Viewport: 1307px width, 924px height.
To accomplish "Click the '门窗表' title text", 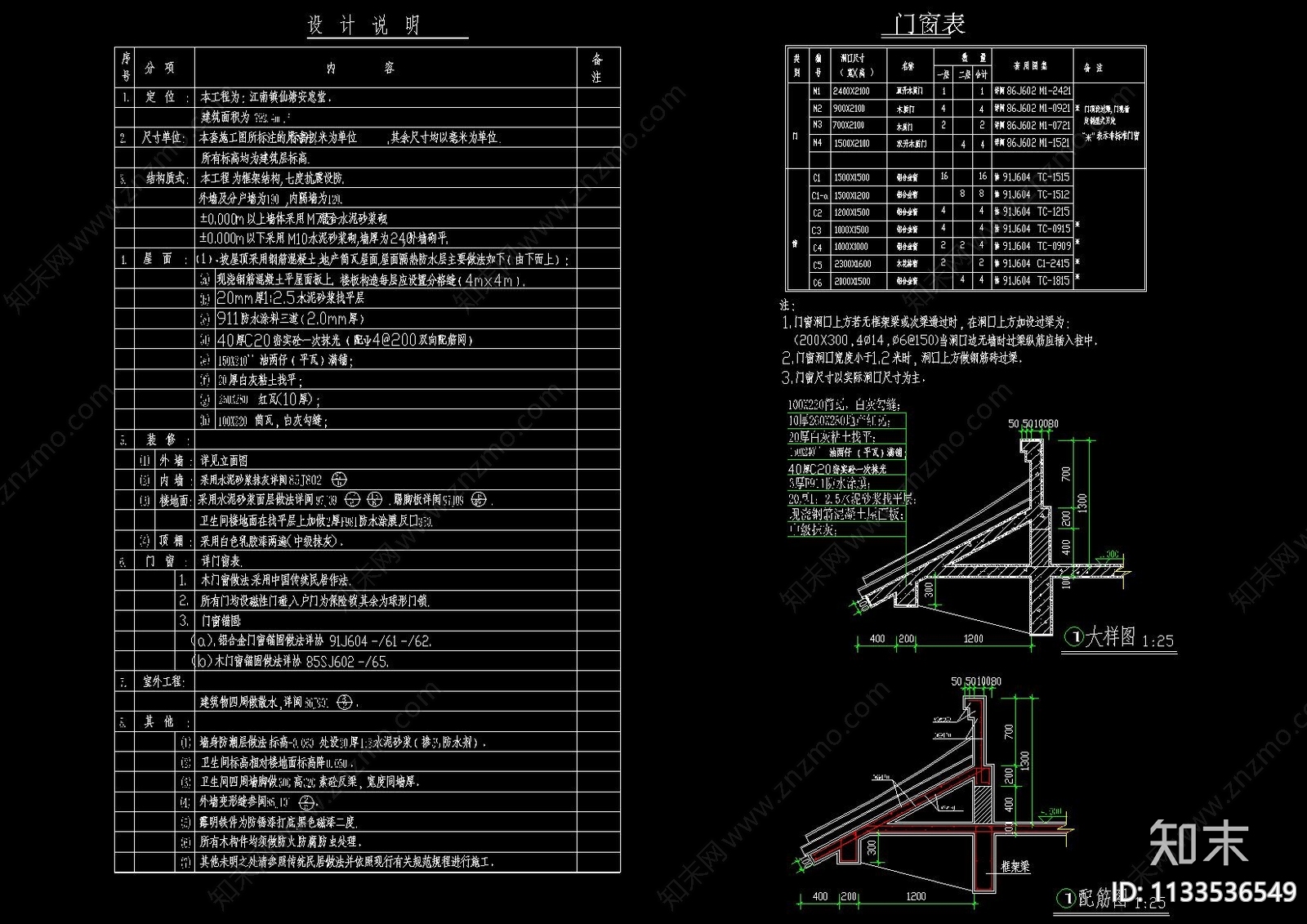I will pos(930,25).
